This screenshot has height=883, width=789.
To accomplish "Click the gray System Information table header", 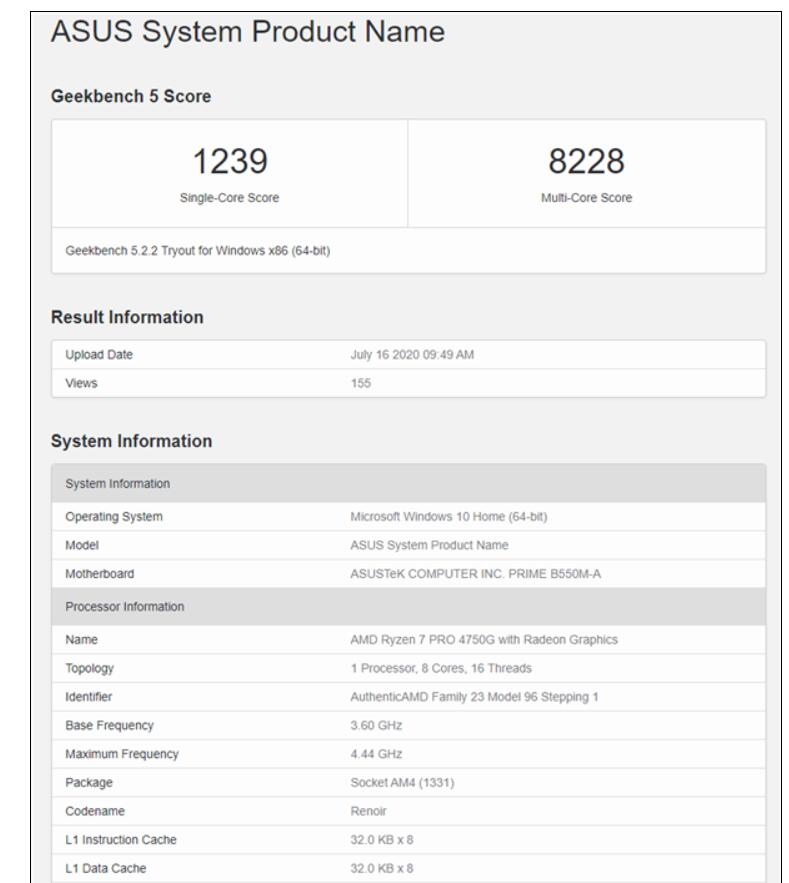I will 408,484.
